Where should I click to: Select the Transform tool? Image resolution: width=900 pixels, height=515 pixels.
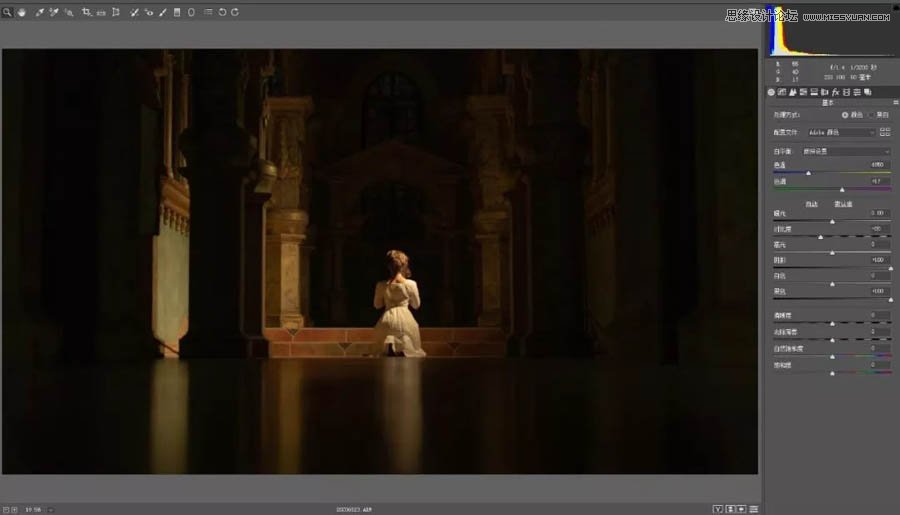(116, 12)
